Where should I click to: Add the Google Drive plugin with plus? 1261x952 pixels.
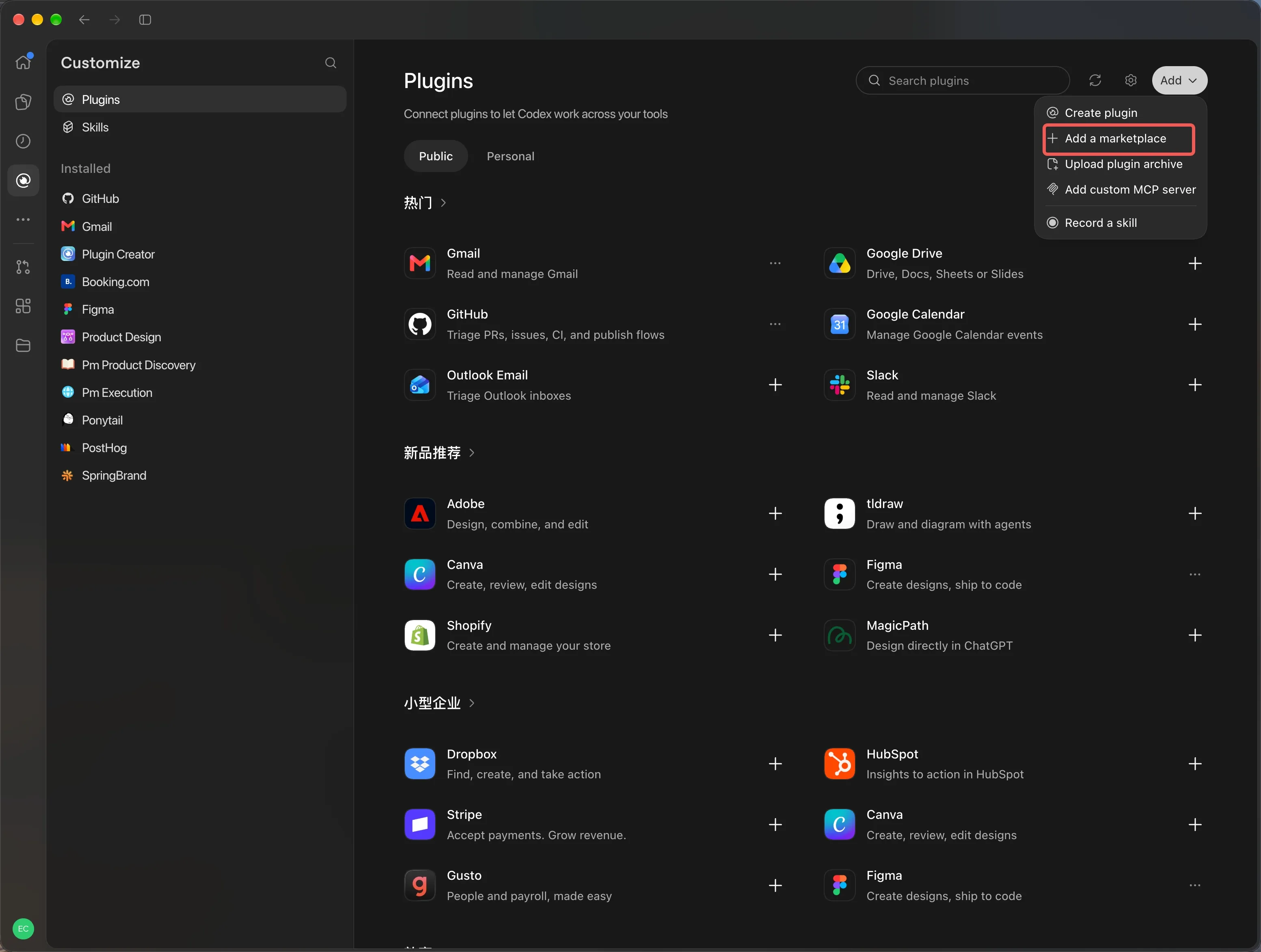pos(1195,264)
